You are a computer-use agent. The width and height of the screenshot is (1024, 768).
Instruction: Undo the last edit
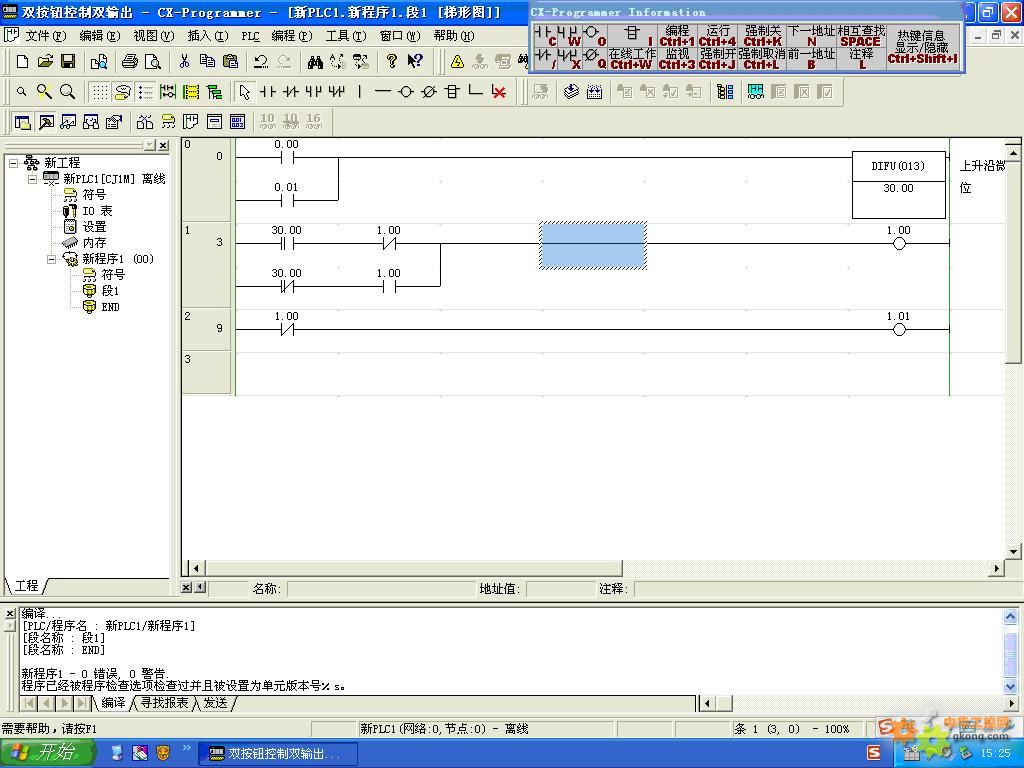pos(261,61)
